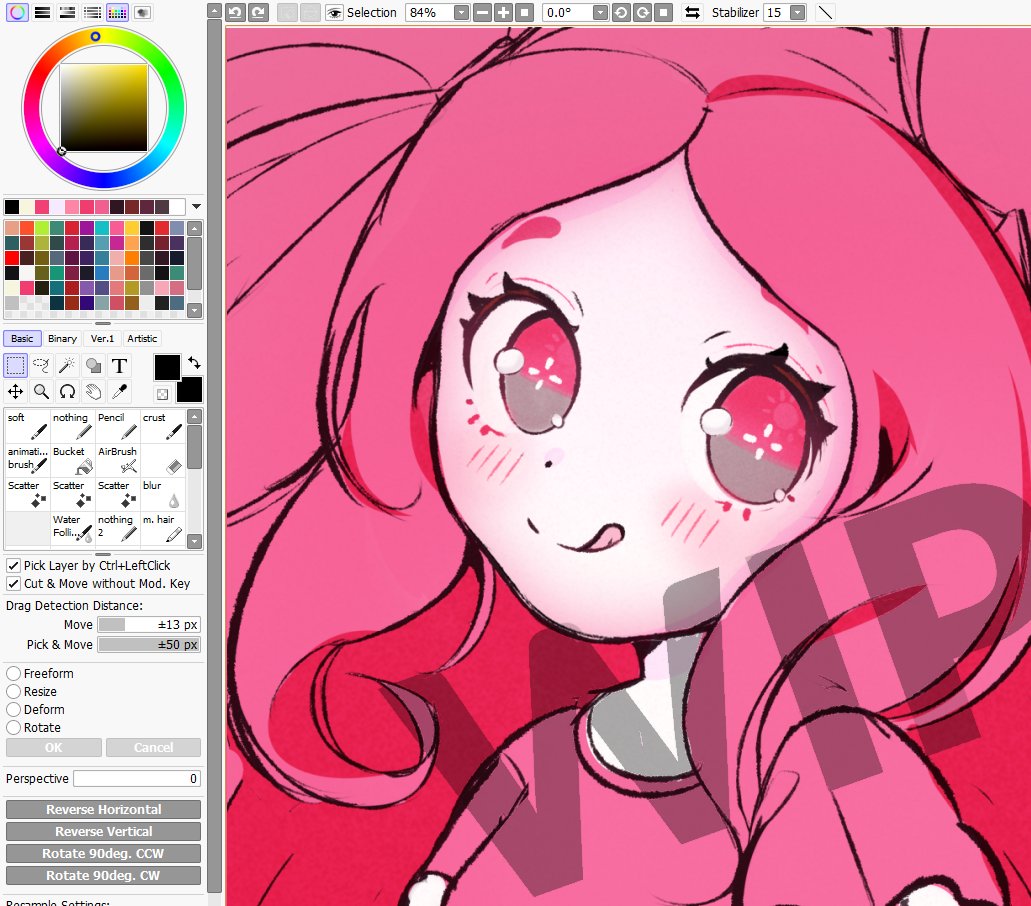The height and width of the screenshot is (906, 1031).
Task: Expand the color history dropdown arrow
Action: (196, 206)
